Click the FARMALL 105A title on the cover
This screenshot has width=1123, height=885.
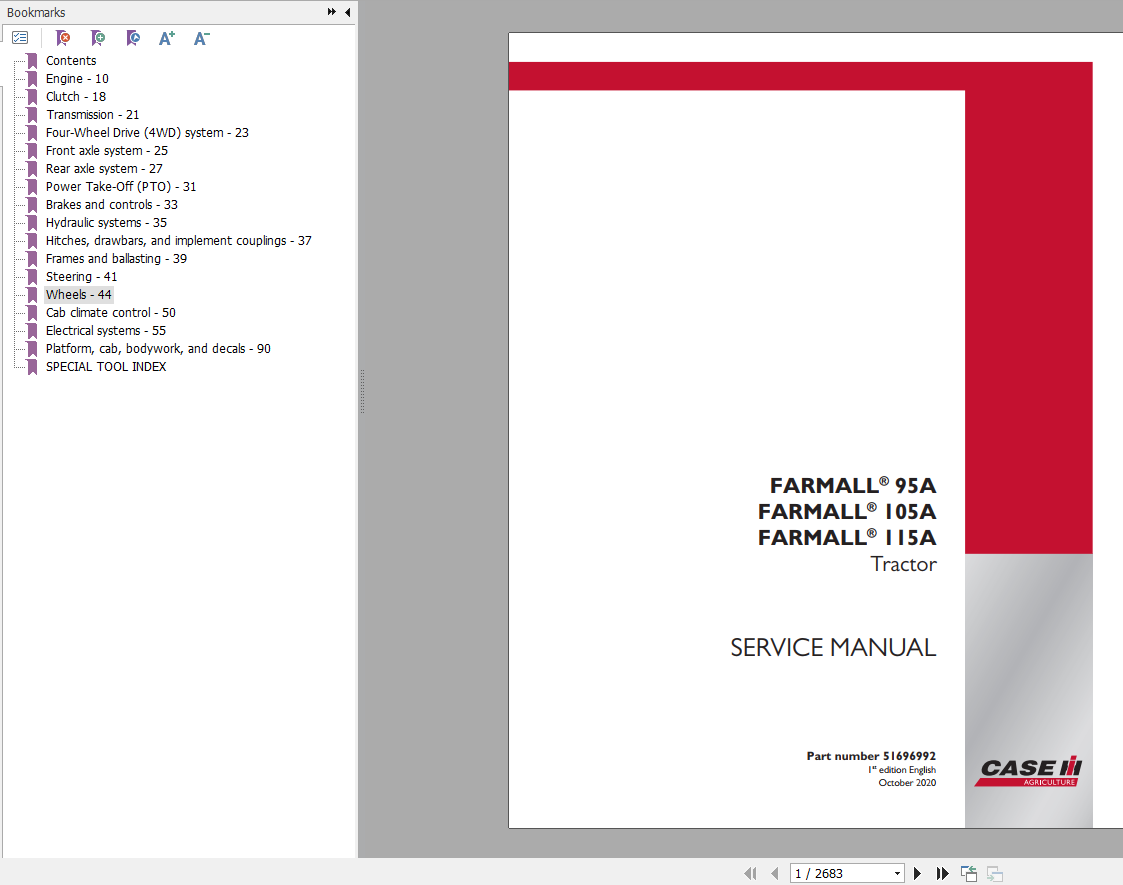(847, 511)
